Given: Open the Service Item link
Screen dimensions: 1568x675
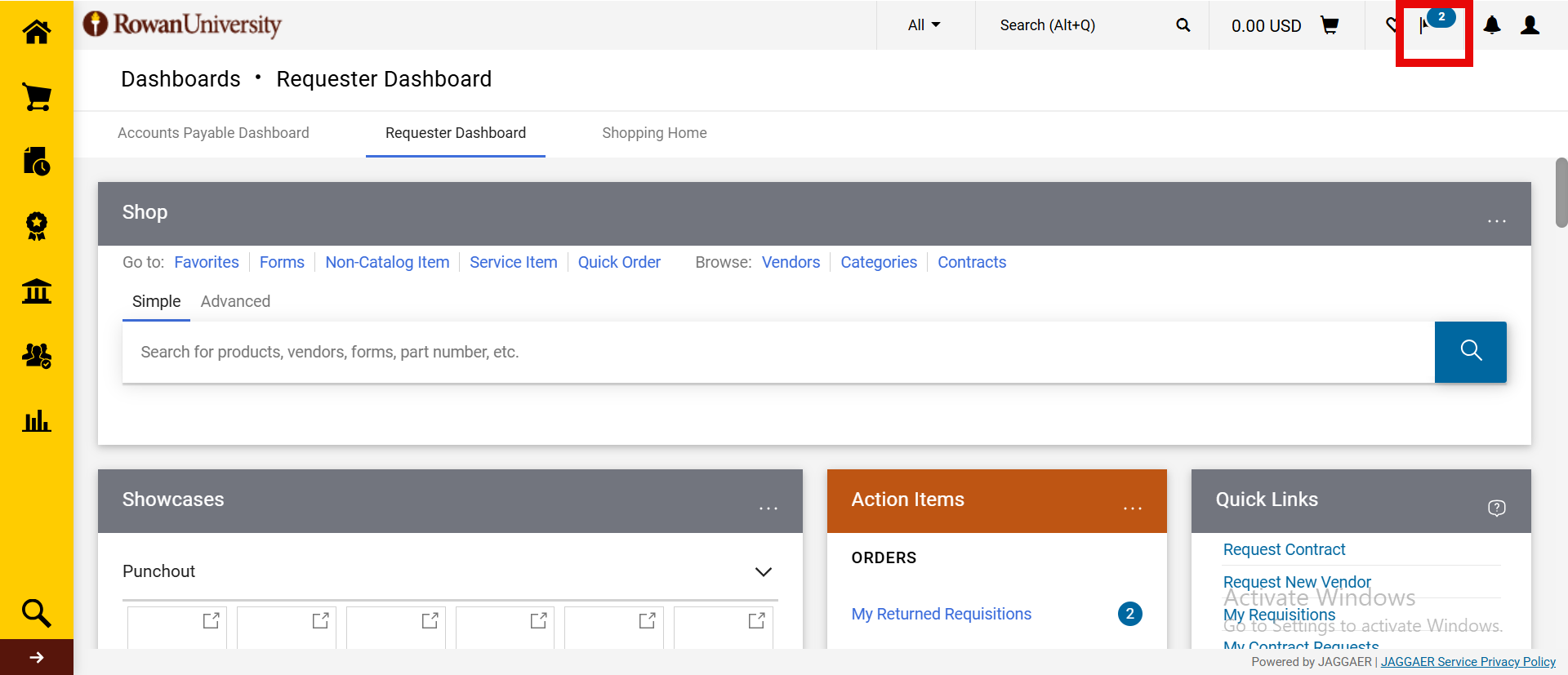Looking at the screenshot, I should pyautogui.click(x=514, y=262).
